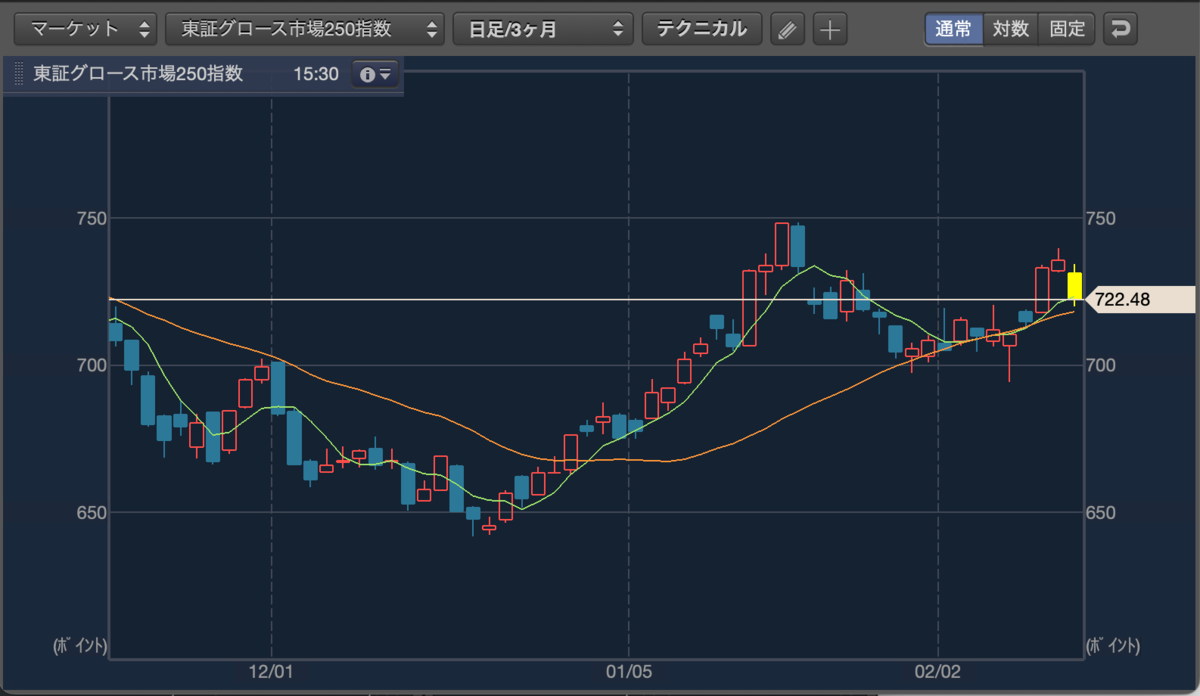1200x696 pixels.
Task: Click the 15:30 timestamp
Action: (x=316, y=75)
